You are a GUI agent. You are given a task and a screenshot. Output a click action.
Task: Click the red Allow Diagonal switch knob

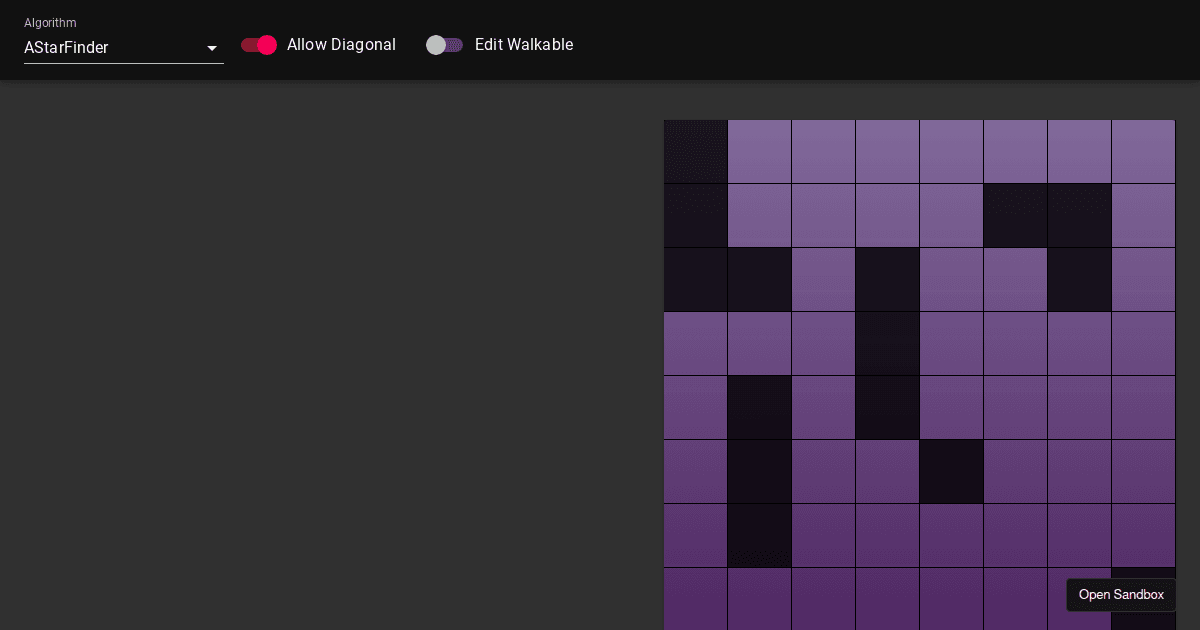point(267,45)
